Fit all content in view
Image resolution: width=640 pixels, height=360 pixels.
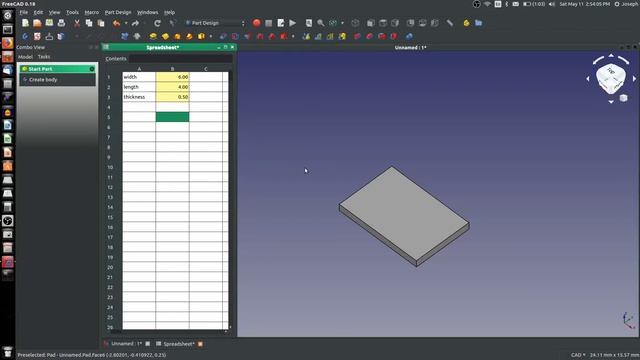309,23
